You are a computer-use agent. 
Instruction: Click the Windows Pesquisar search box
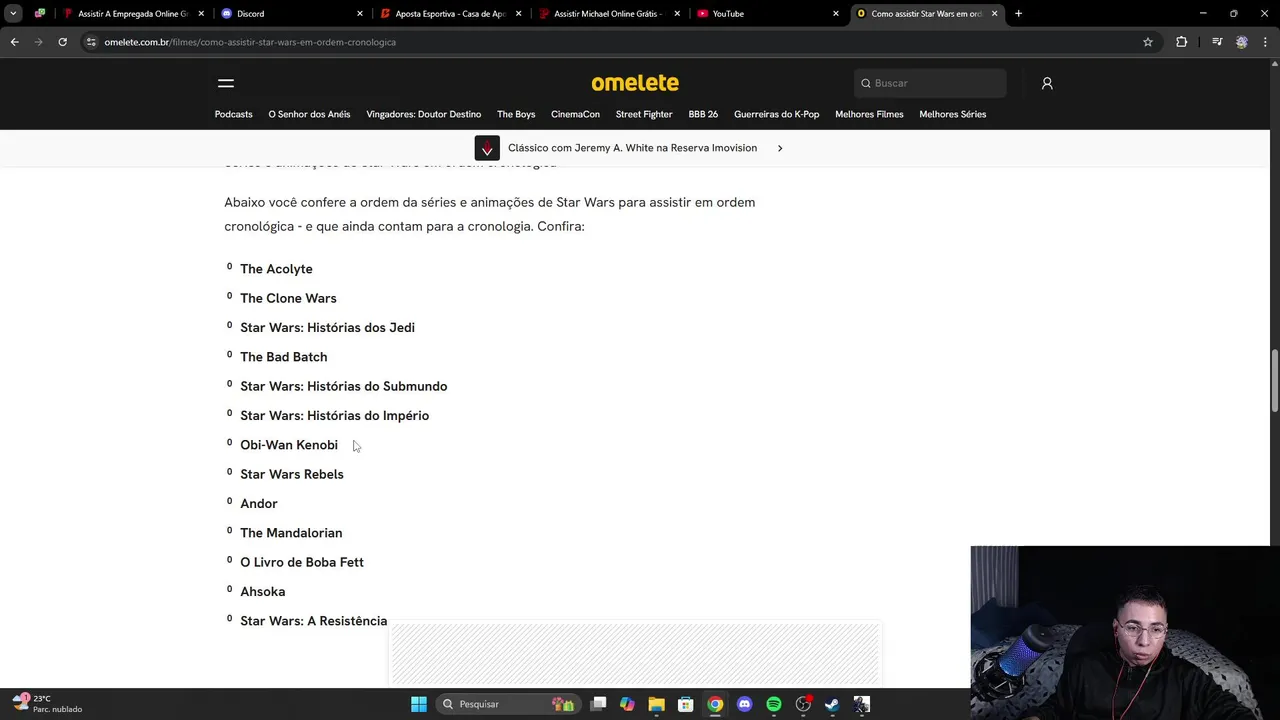click(507, 704)
